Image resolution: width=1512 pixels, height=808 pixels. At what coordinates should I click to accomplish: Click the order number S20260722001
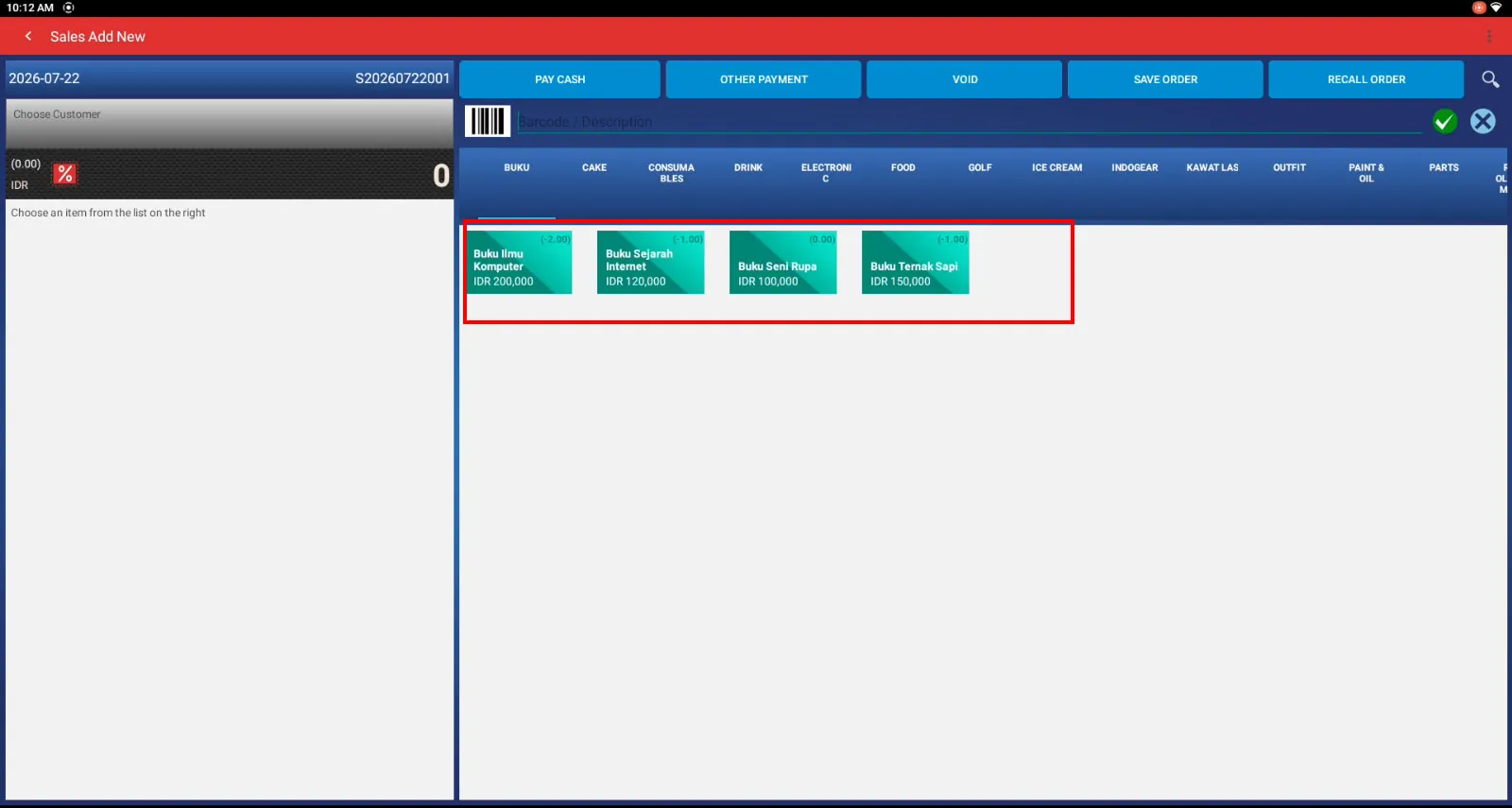coord(403,78)
